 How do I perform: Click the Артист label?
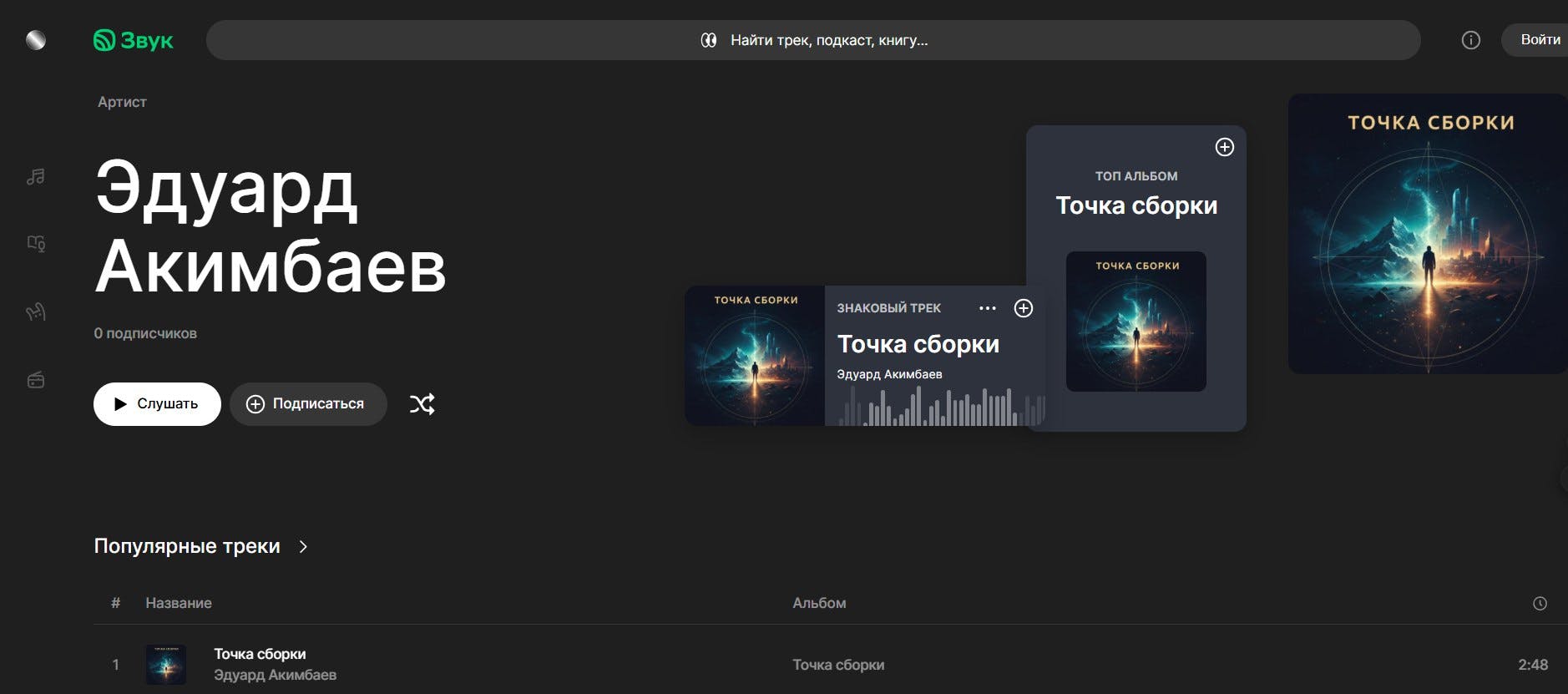(122, 102)
